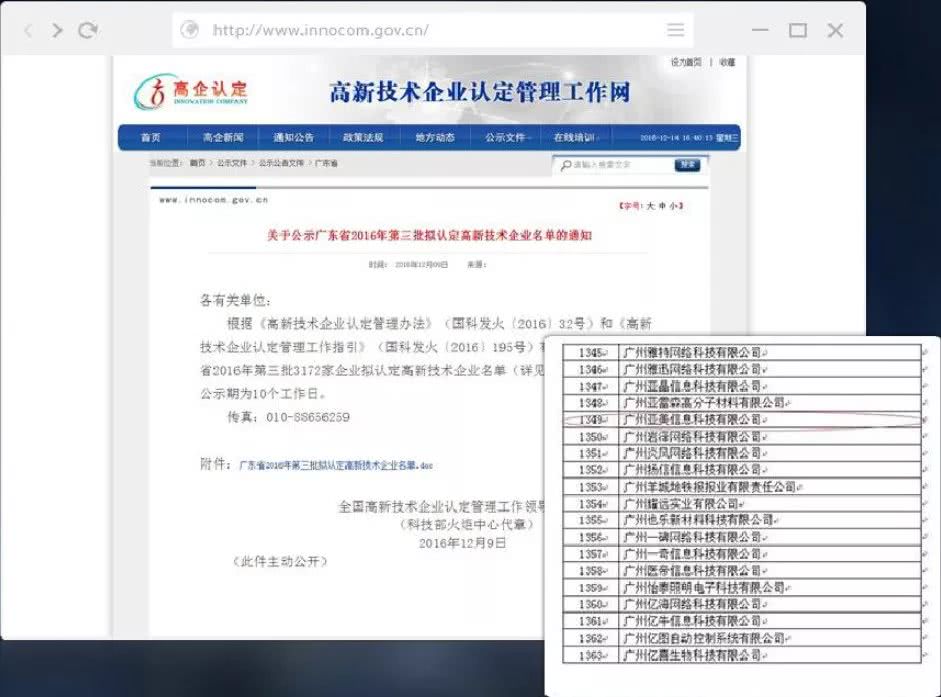
Task: Click row number 1347 in the table
Action: tap(591, 387)
